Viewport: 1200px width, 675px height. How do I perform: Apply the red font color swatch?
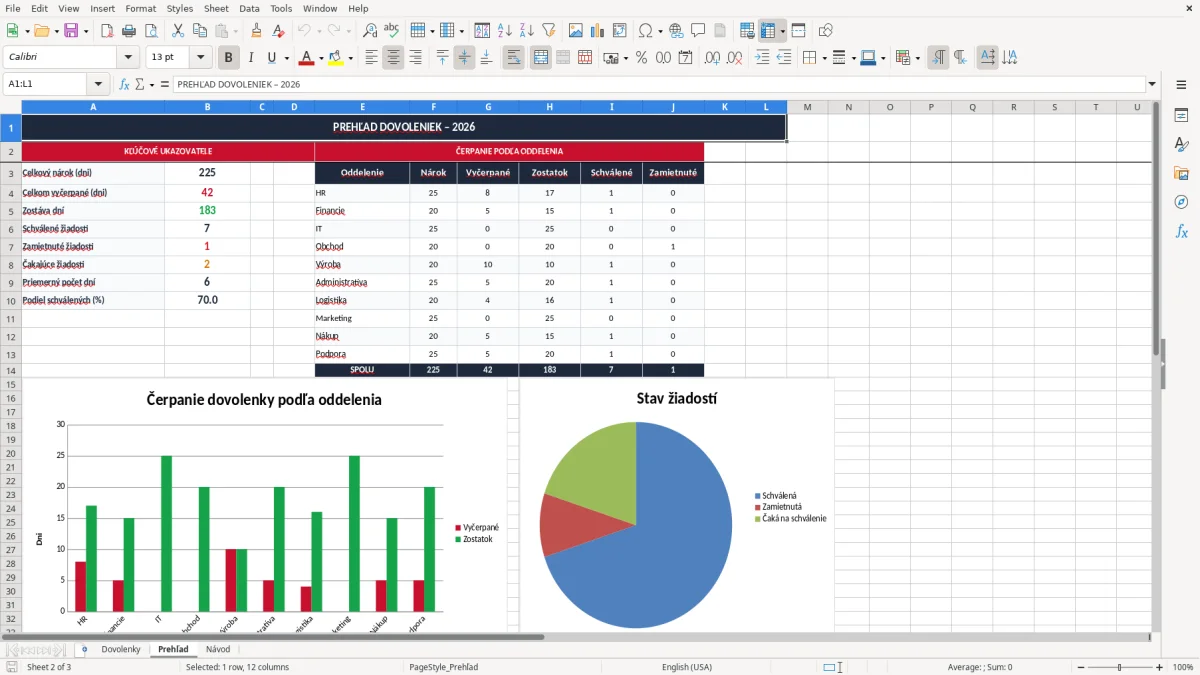307,58
